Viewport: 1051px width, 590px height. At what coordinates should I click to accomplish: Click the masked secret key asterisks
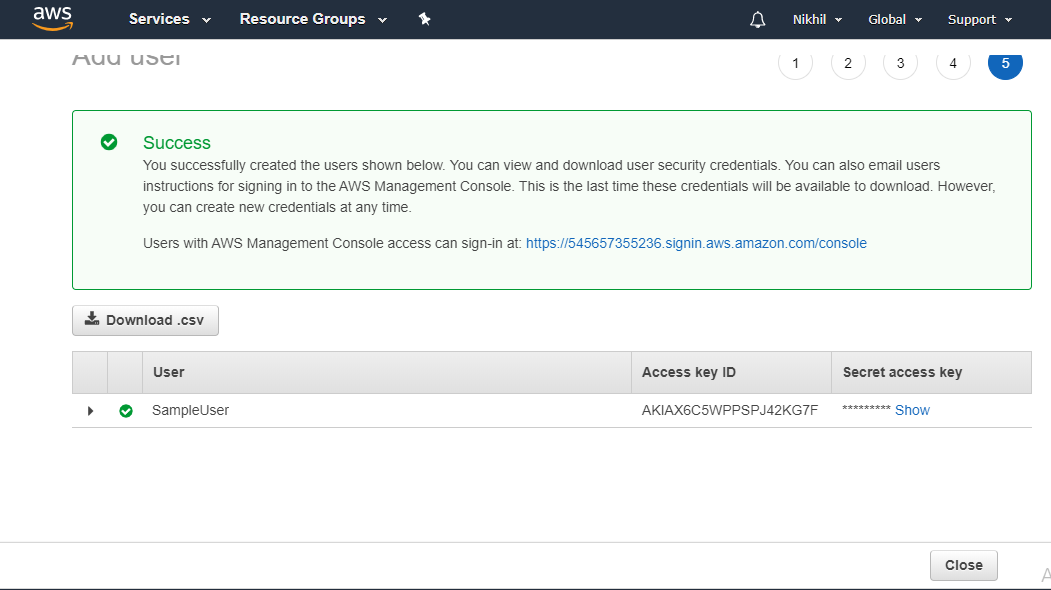pos(866,408)
